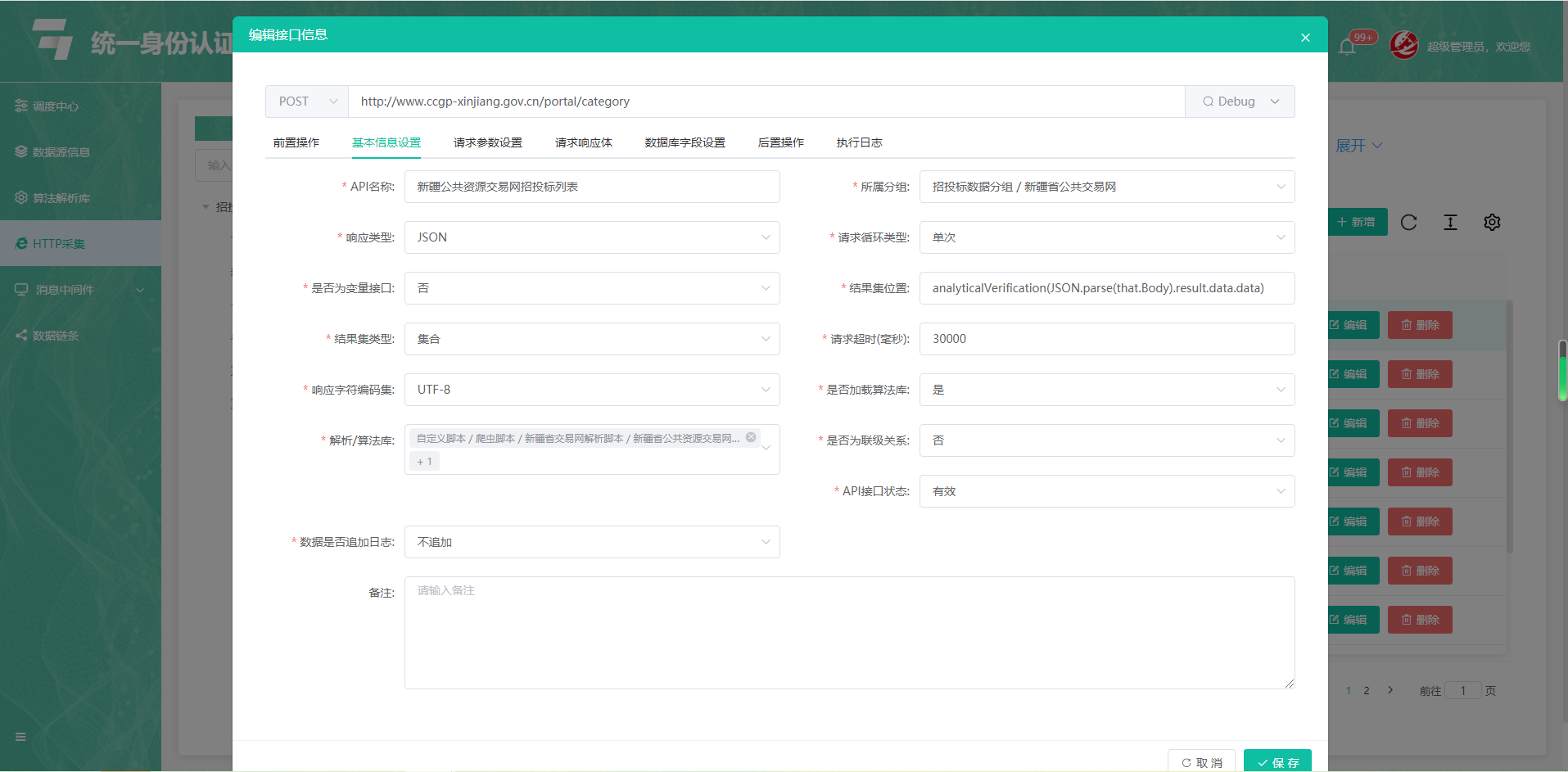Open the notification bell icon
This screenshot has width=1568, height=772.
pos(1347,47)
